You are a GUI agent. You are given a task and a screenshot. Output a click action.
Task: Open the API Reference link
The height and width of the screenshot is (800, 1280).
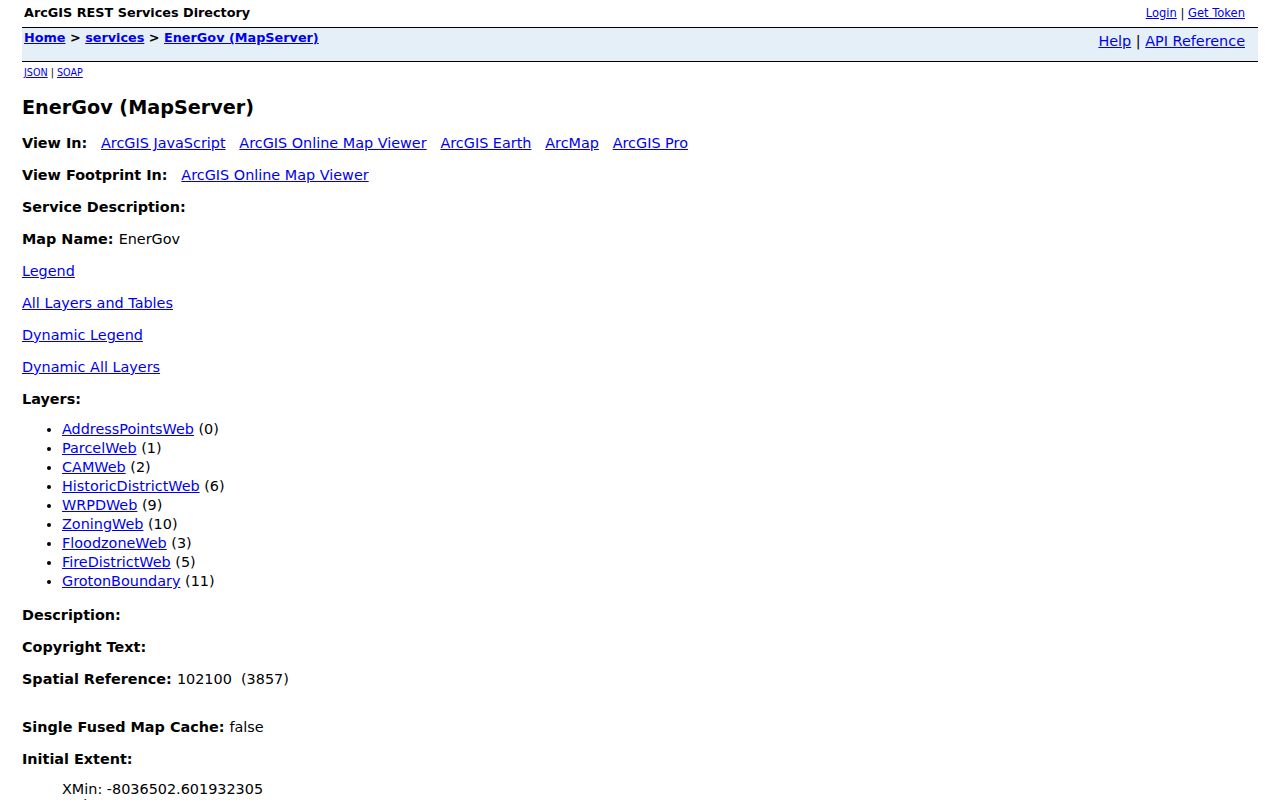coord(1195,41)
